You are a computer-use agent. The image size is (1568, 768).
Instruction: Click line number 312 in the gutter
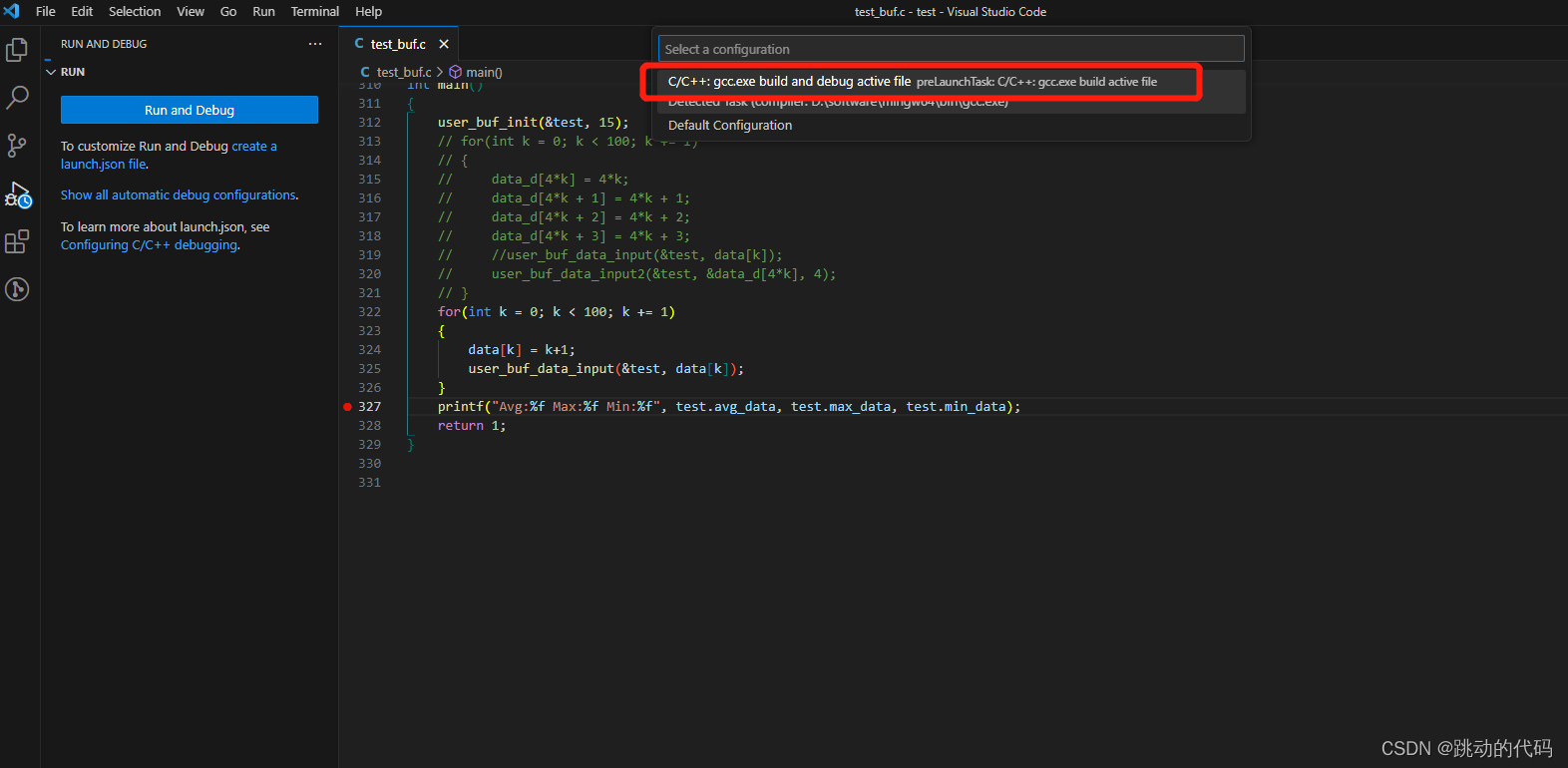pos(369,122)
